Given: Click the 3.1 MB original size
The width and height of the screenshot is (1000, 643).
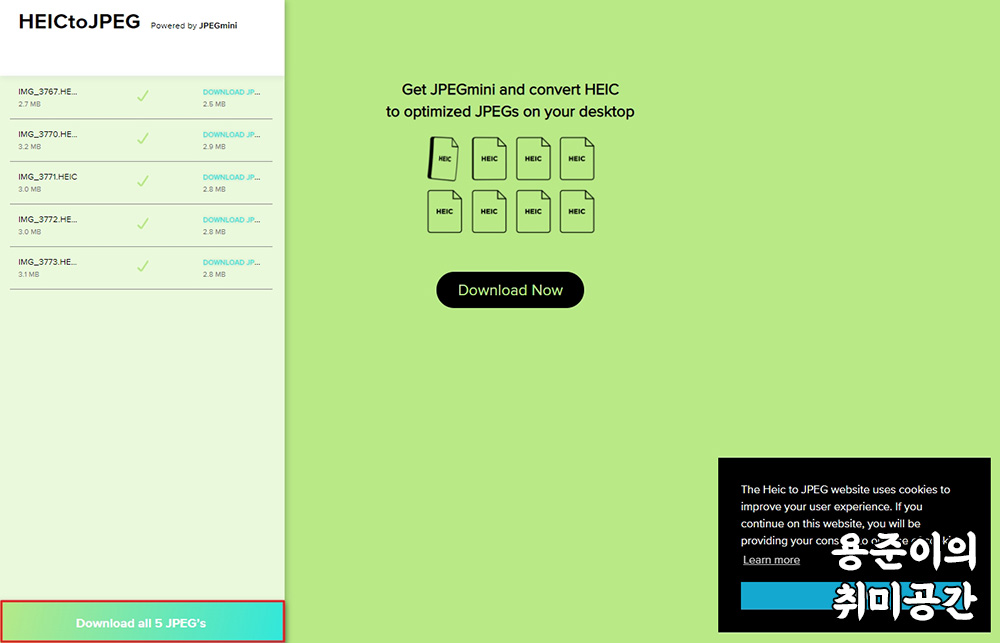Looking at the screenshot, I should (29, 274).
